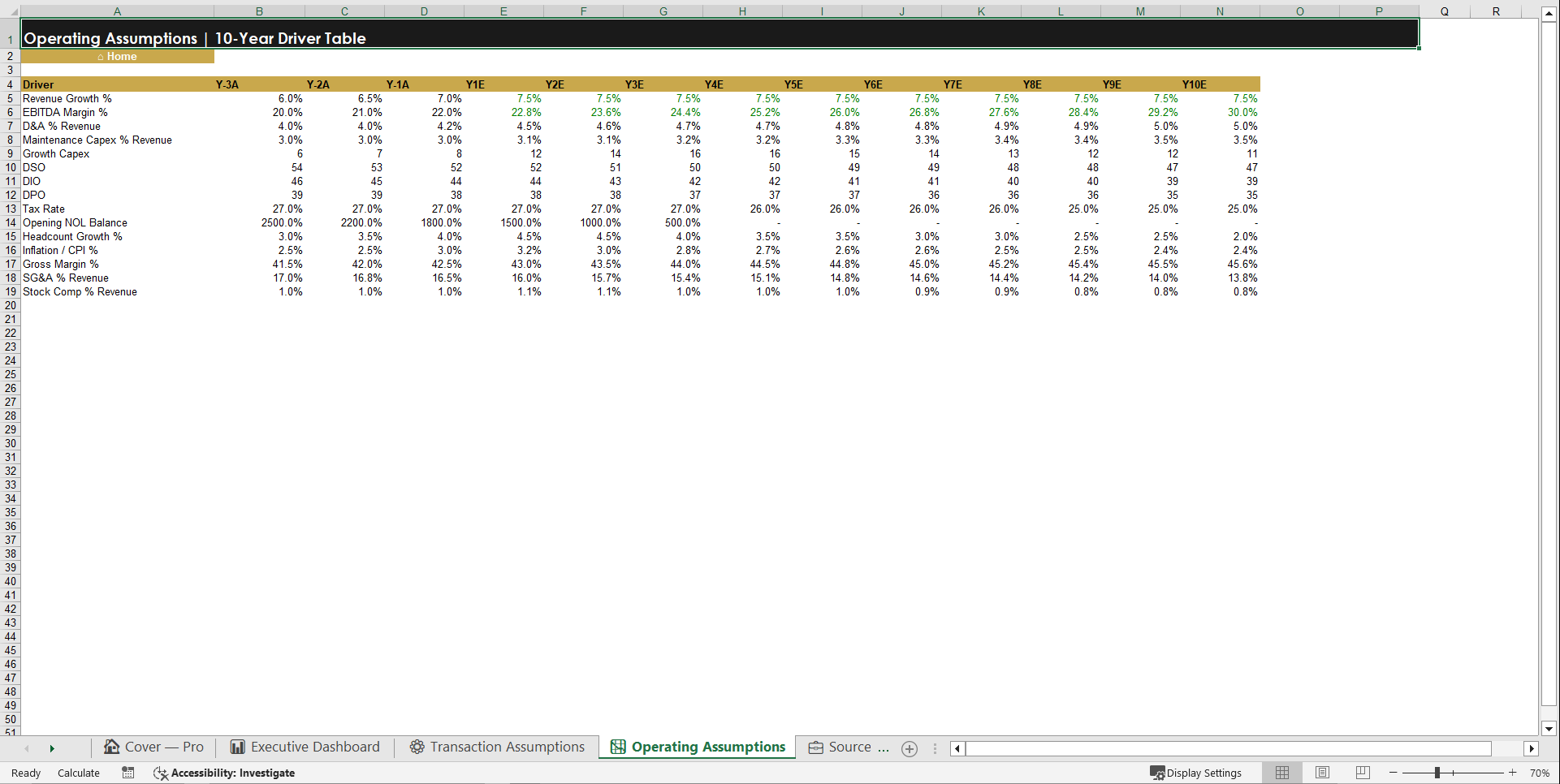
Task: Select the Maintenance Capex % Revenue label
Action: 97,140
